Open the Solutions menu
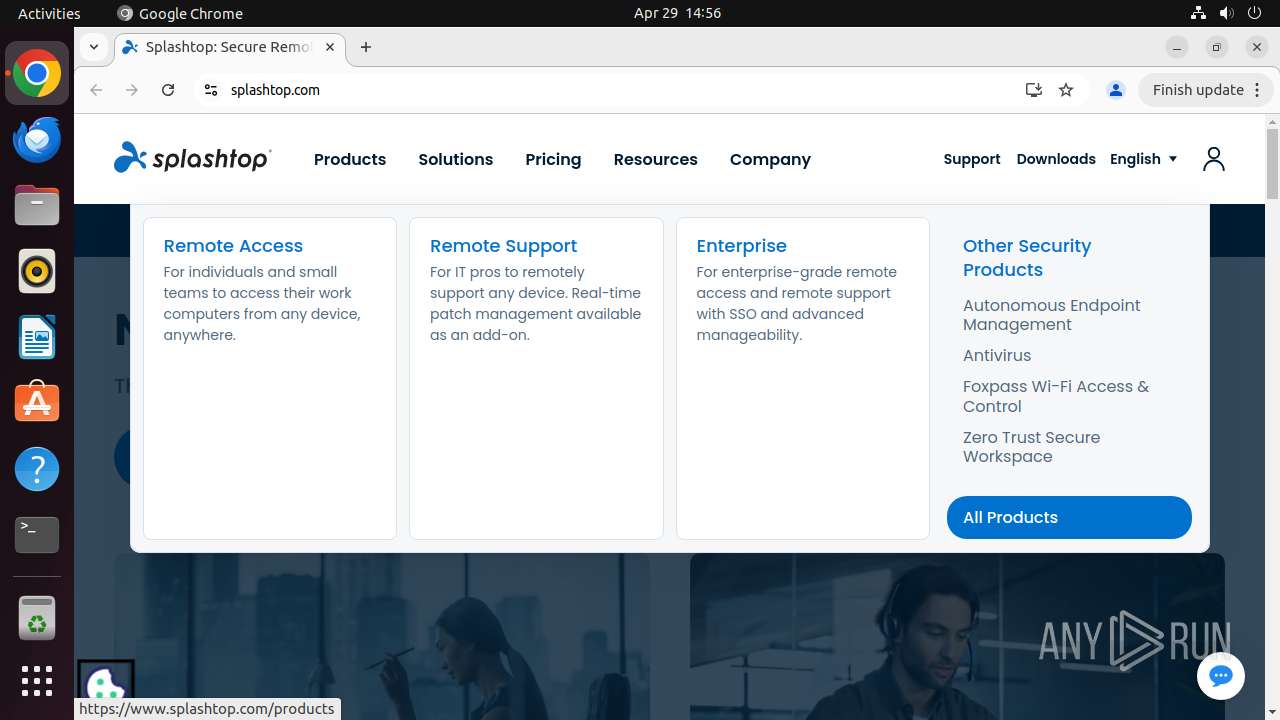 pyautogui.click(x=456, y=159)
